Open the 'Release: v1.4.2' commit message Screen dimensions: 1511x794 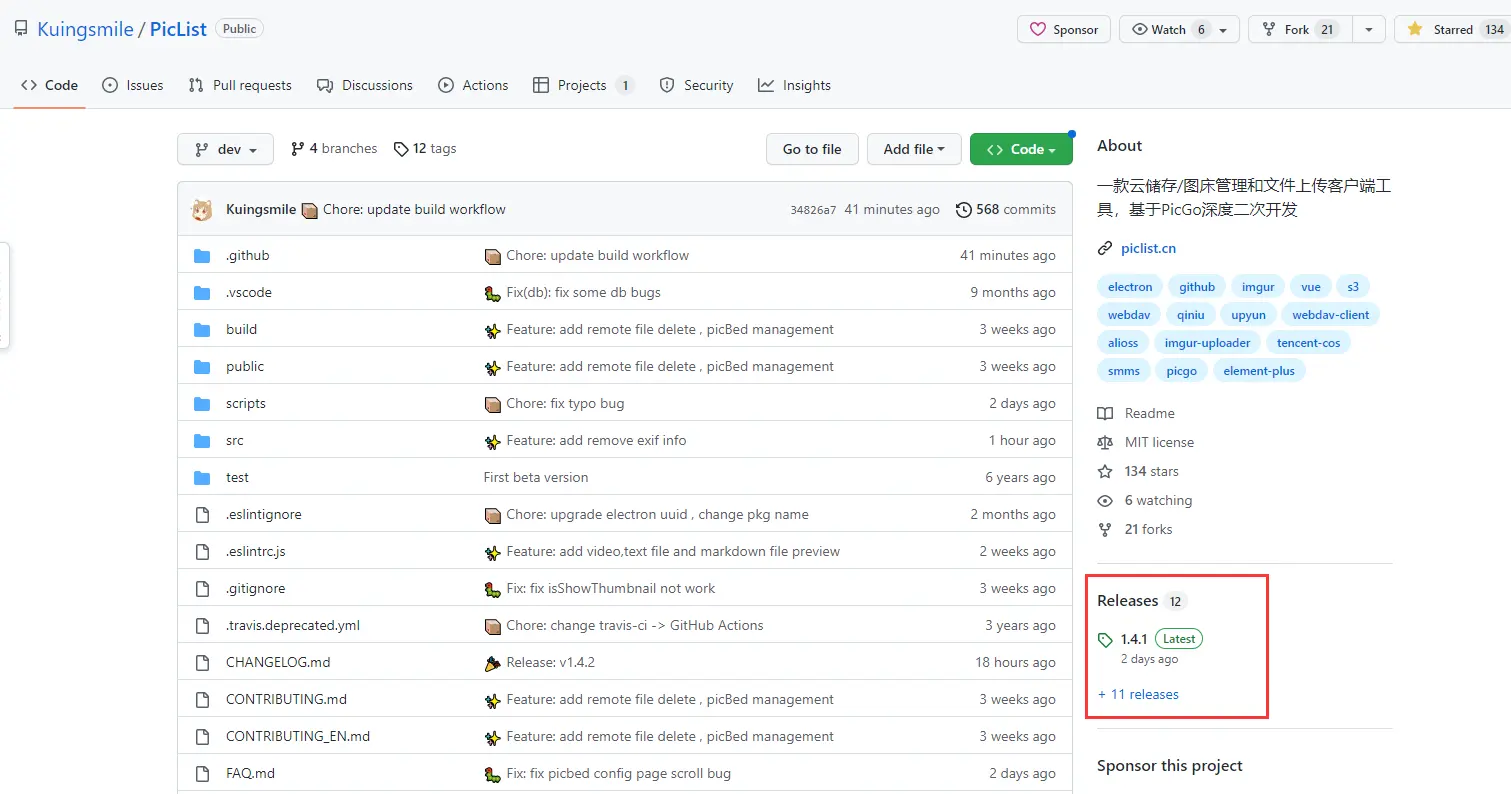click(551, 662)
